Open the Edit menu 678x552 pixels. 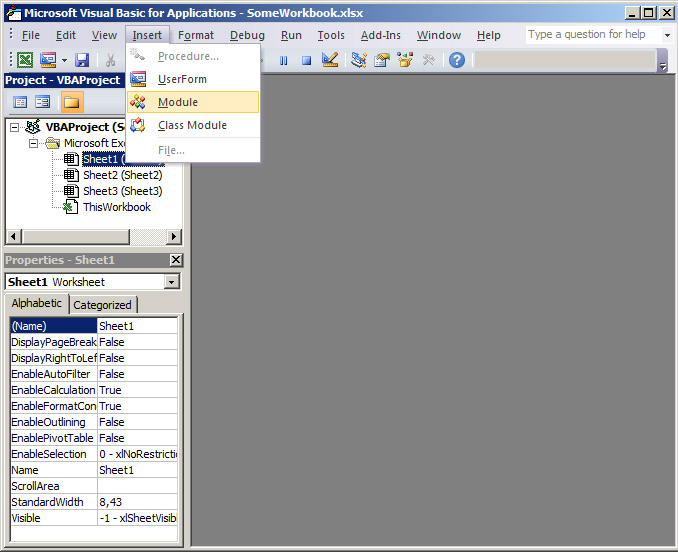coord(66,35)
